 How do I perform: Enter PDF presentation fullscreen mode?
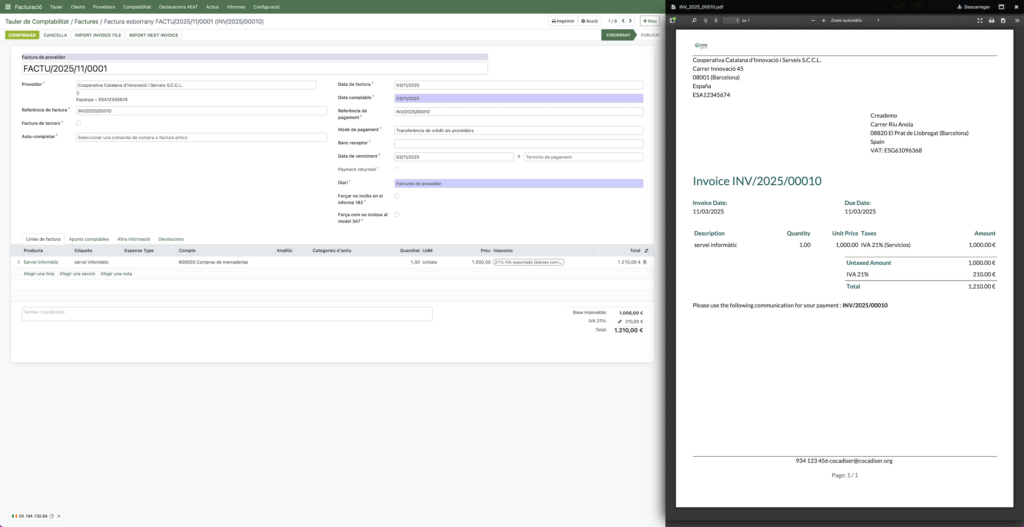(x=978, y=20)
